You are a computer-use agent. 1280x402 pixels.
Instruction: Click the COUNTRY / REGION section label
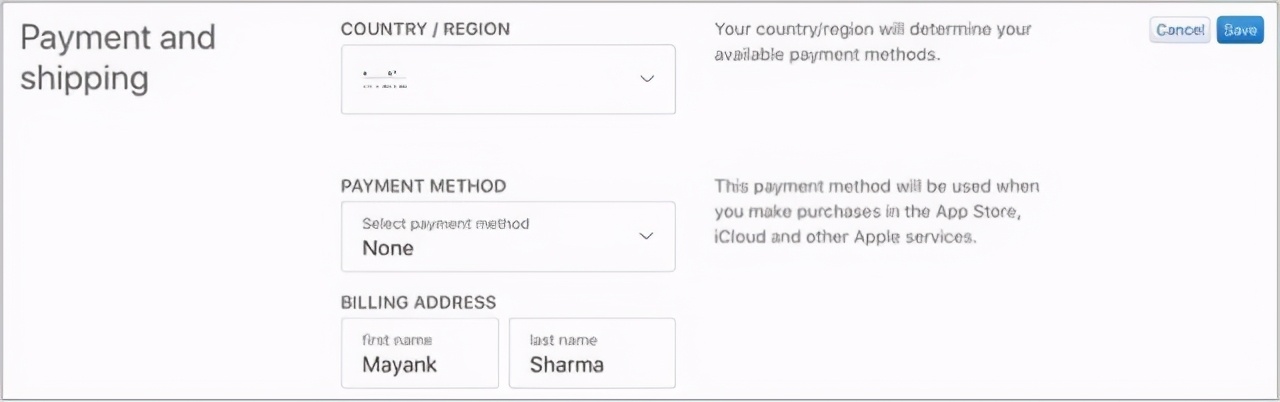tap(425, 29)
